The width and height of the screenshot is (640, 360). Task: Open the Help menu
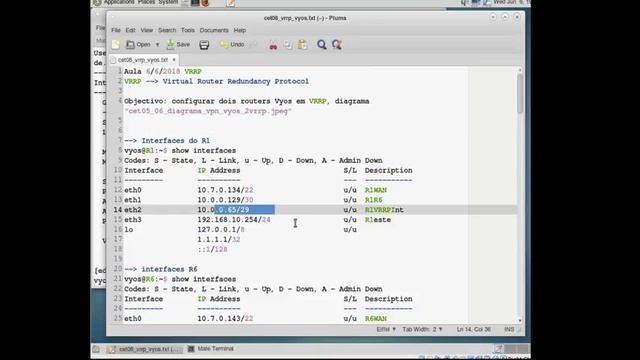coord(240,30)
